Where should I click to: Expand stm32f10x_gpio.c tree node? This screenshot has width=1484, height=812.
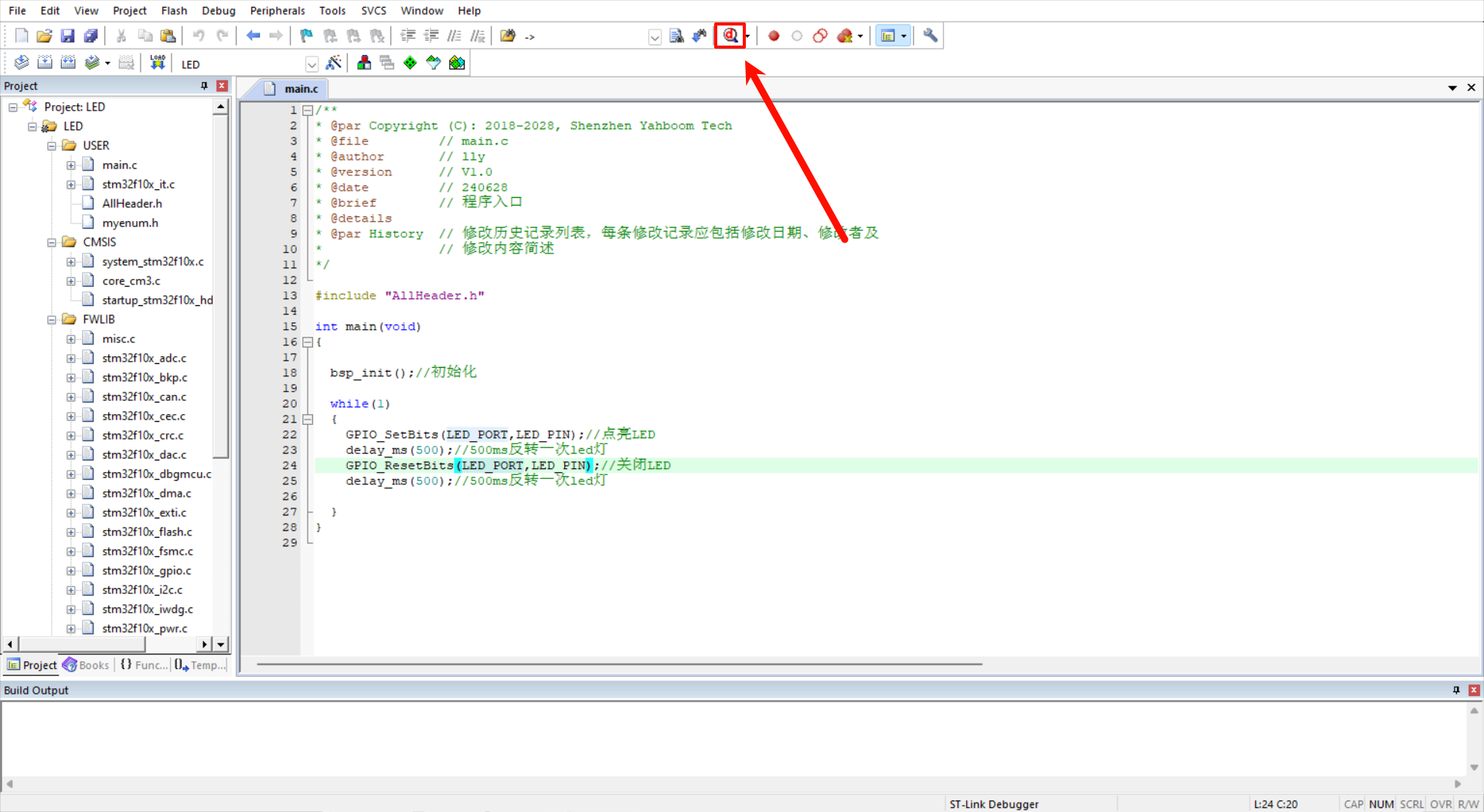coord(71,570)
